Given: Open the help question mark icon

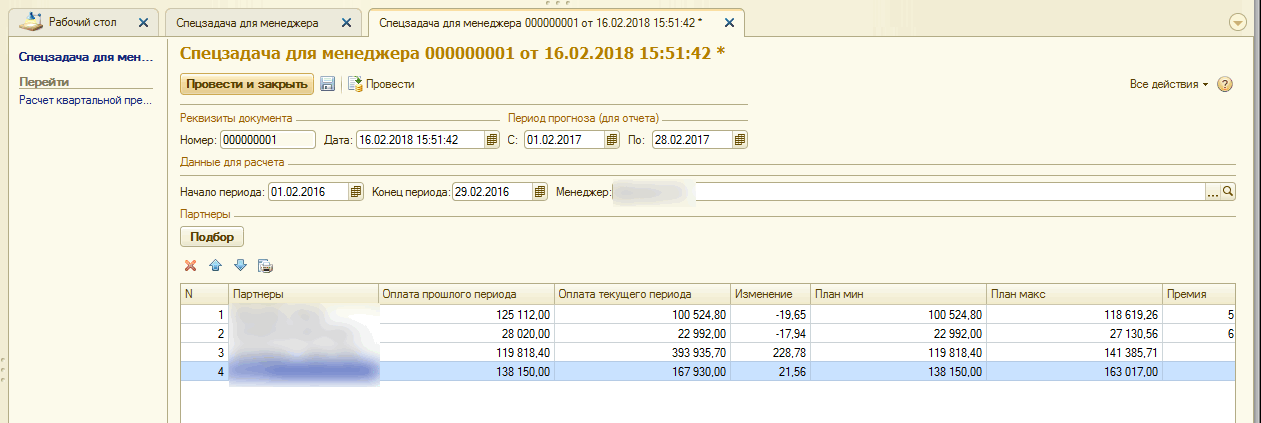Looking at the screenshot, I should pyautogui.click(x=1225, y=85).
